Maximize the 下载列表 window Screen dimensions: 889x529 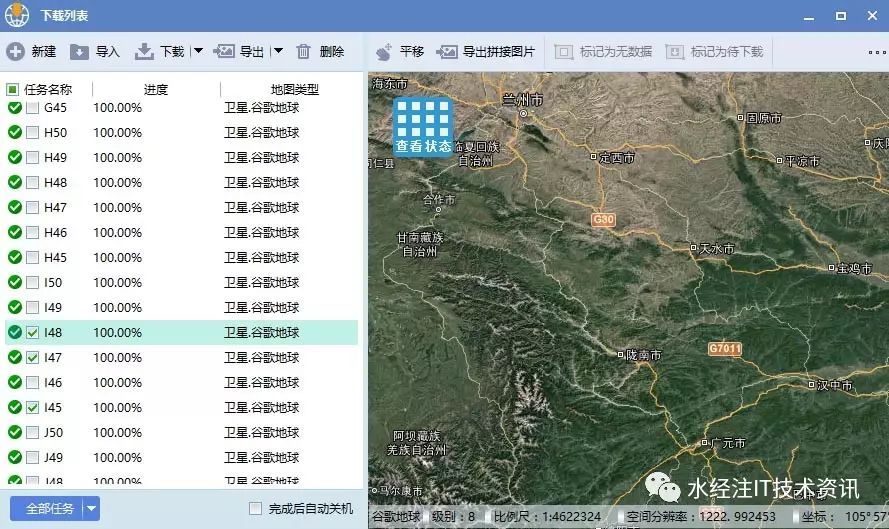tap(841, 16)
